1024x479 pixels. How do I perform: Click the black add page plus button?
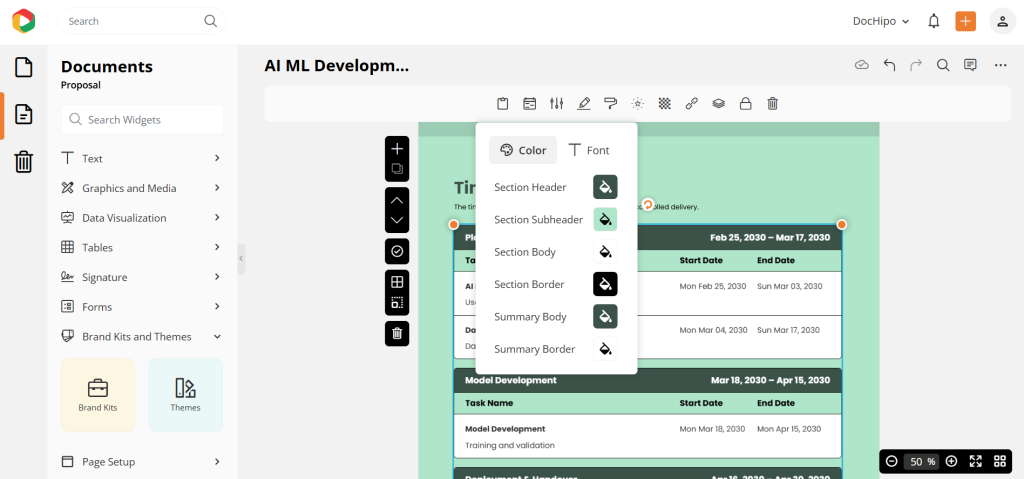(x=397, y=148)
